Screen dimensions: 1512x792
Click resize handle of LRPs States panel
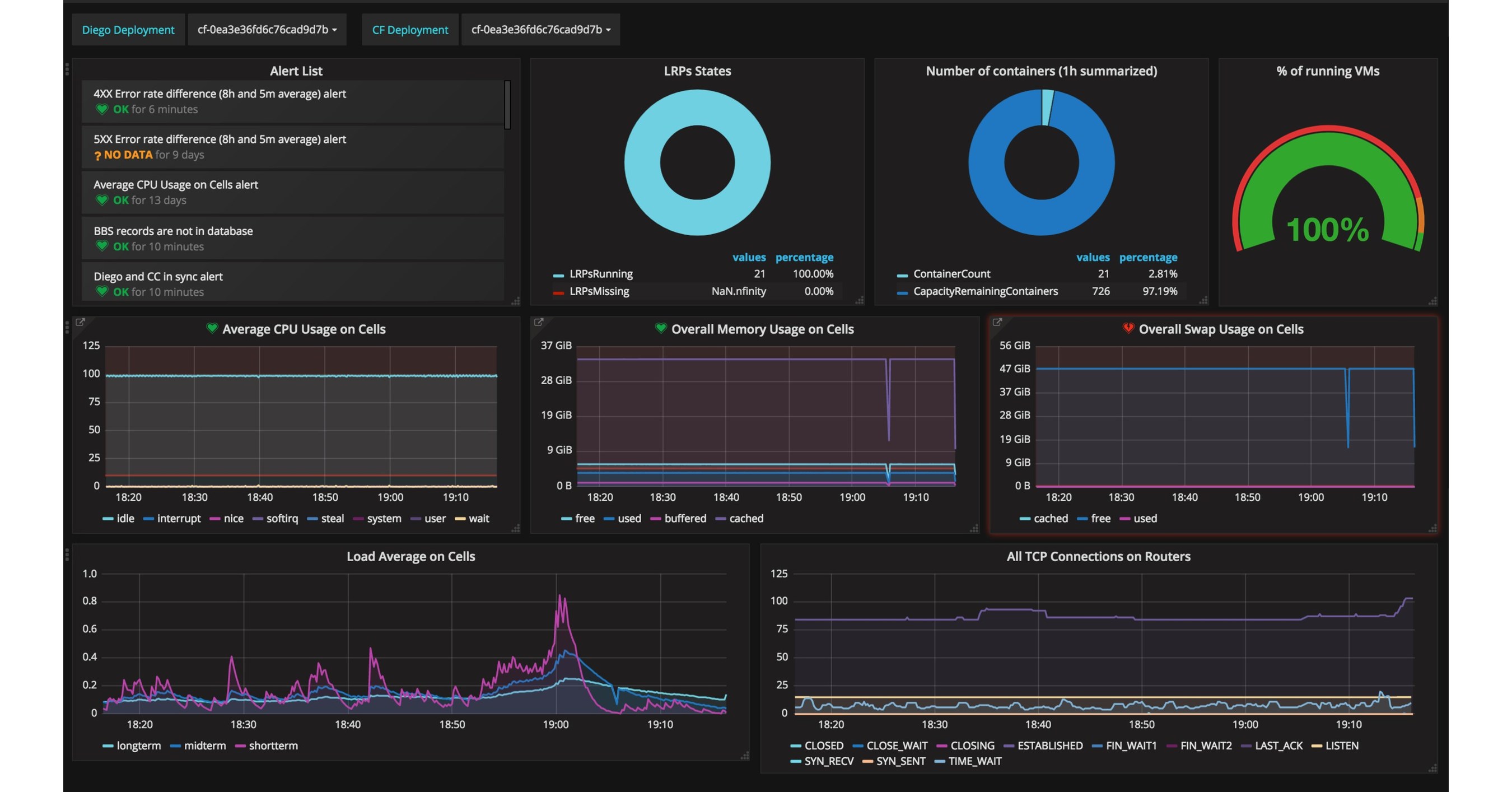tap(859, 301)
